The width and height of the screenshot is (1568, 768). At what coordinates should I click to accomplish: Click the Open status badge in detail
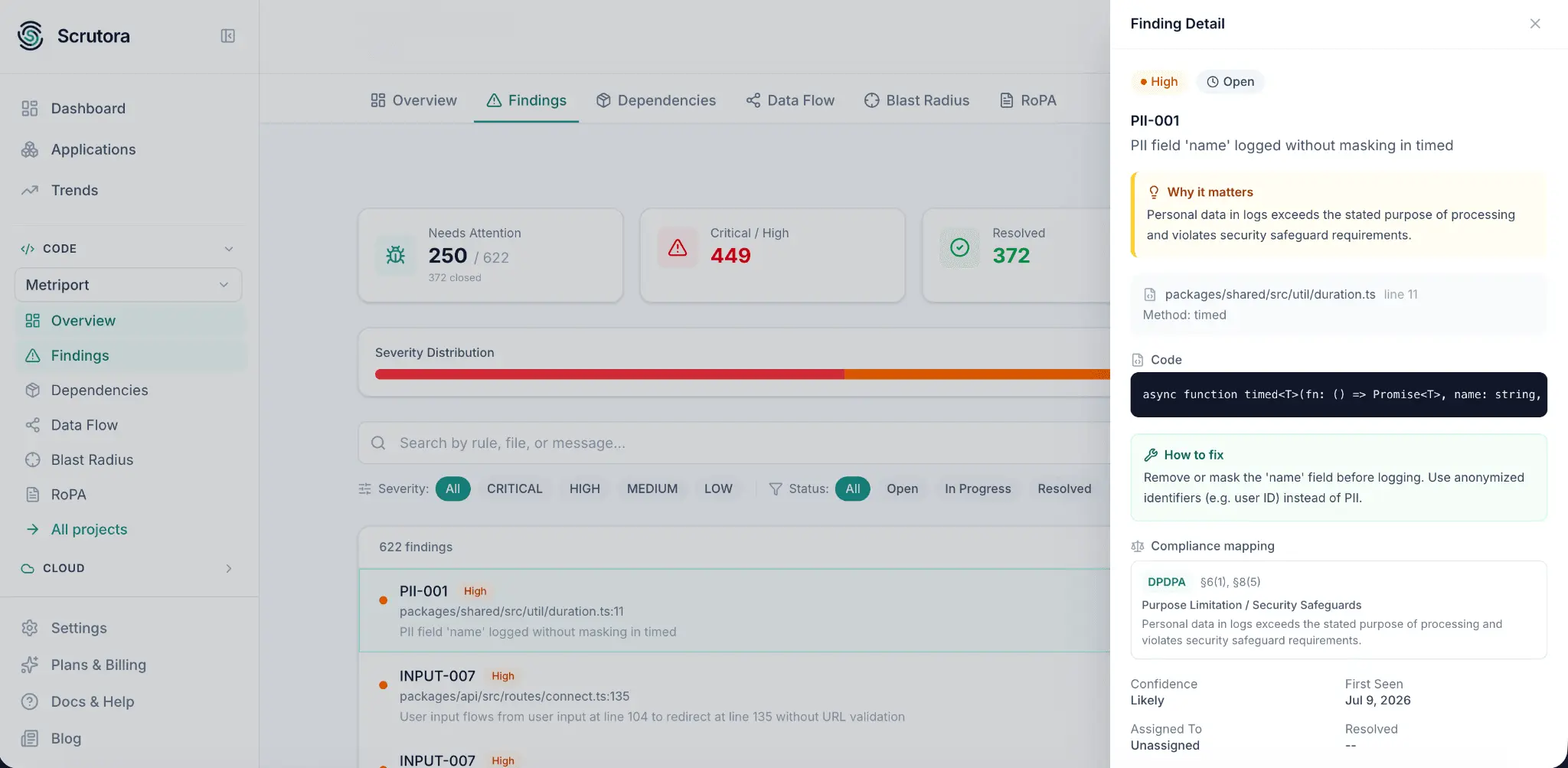click(x=1230, y=82)
